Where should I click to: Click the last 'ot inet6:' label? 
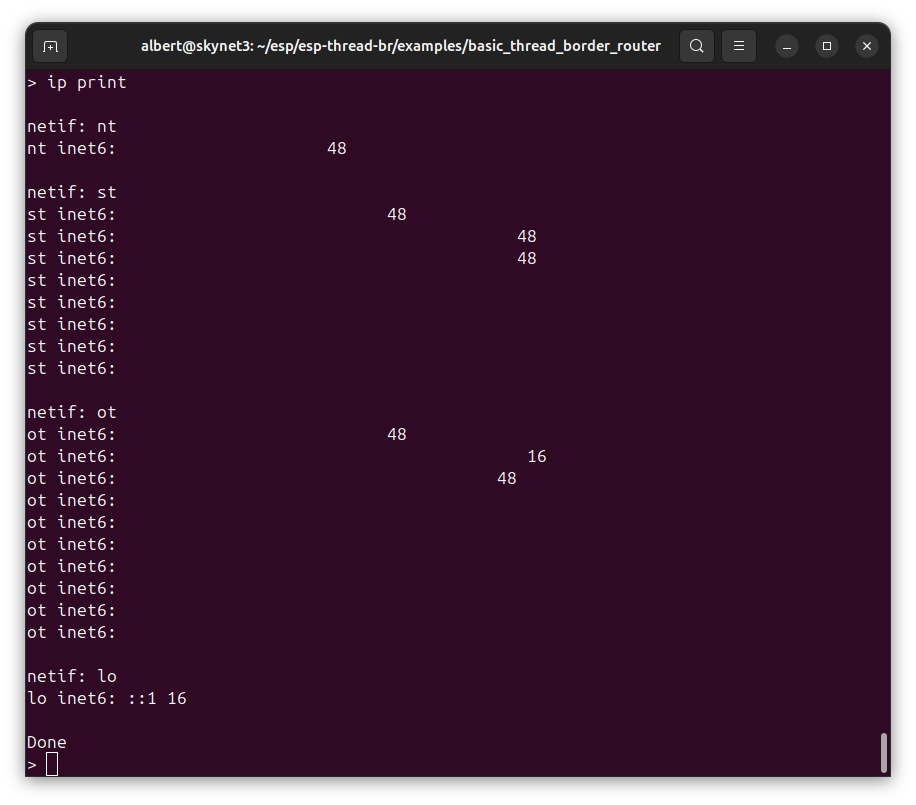coord(72,632)
